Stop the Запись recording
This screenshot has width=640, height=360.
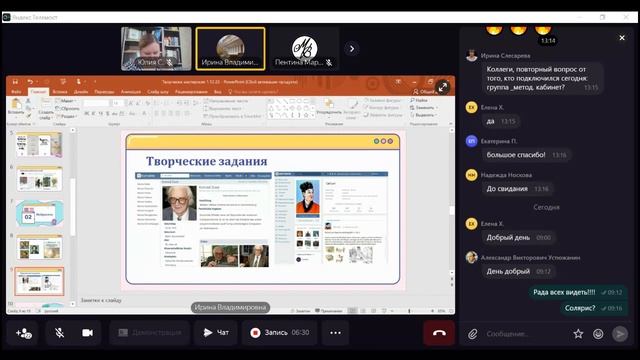(280, 333)
